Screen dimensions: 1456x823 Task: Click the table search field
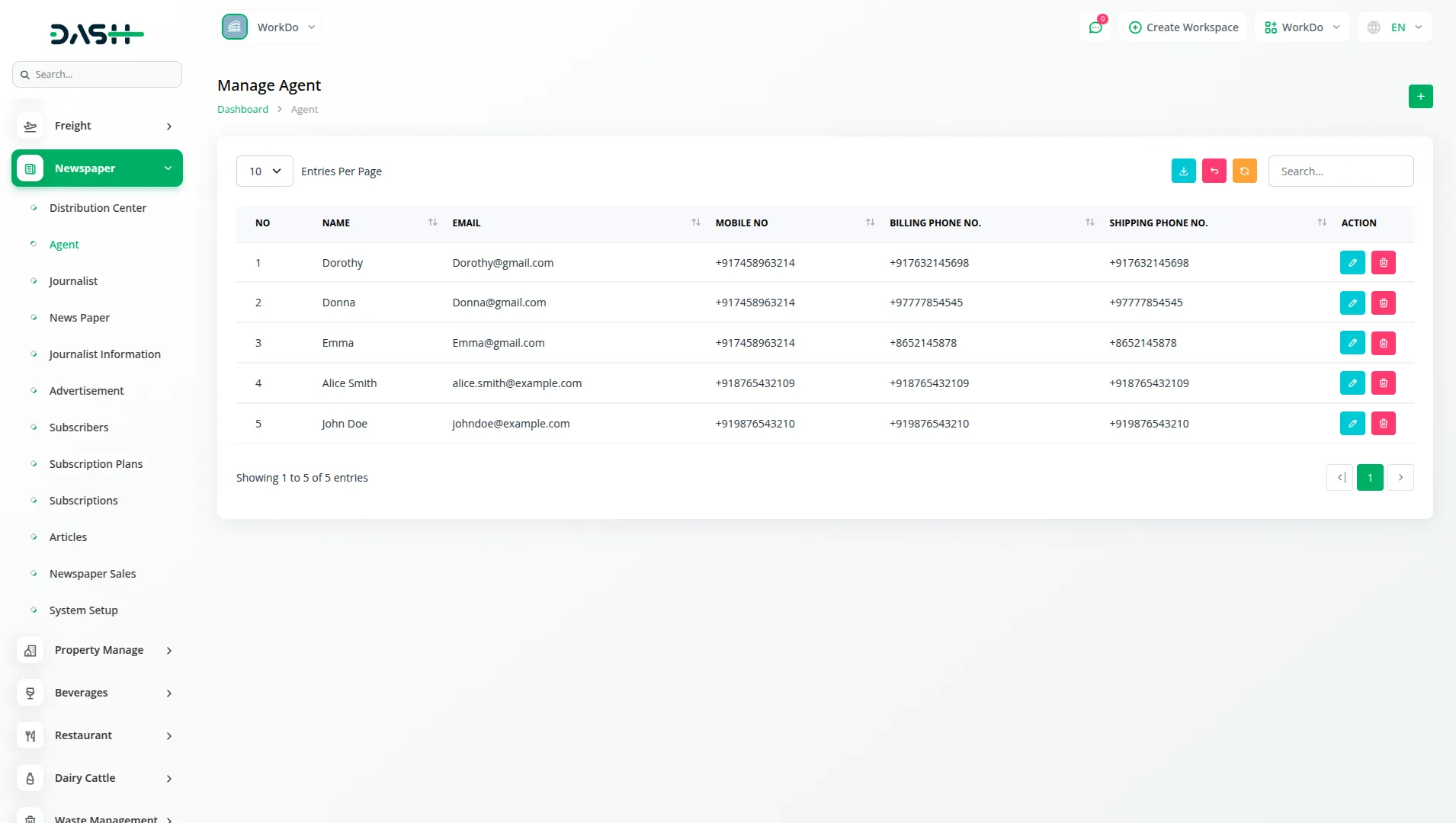click(x=1341, y=171)
